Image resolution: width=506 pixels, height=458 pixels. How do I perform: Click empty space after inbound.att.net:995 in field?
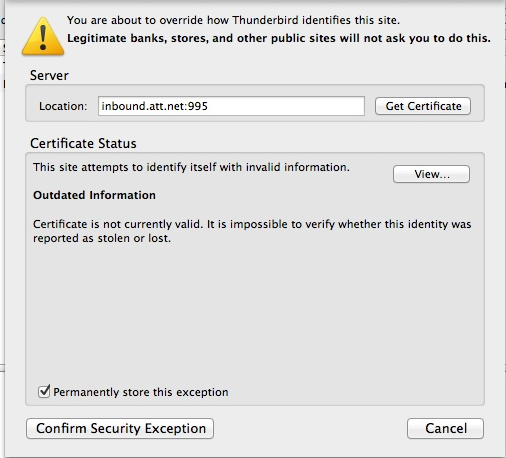[287, 106]
